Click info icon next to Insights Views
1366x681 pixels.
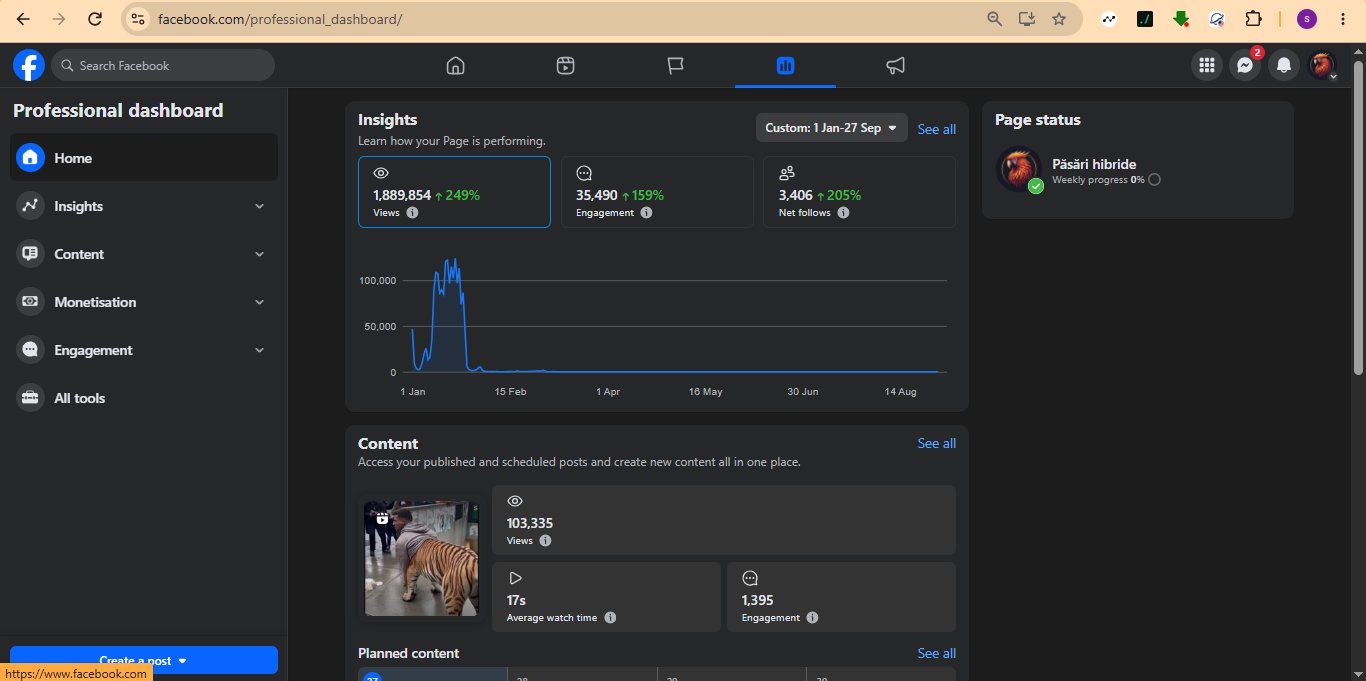(413, 213)
